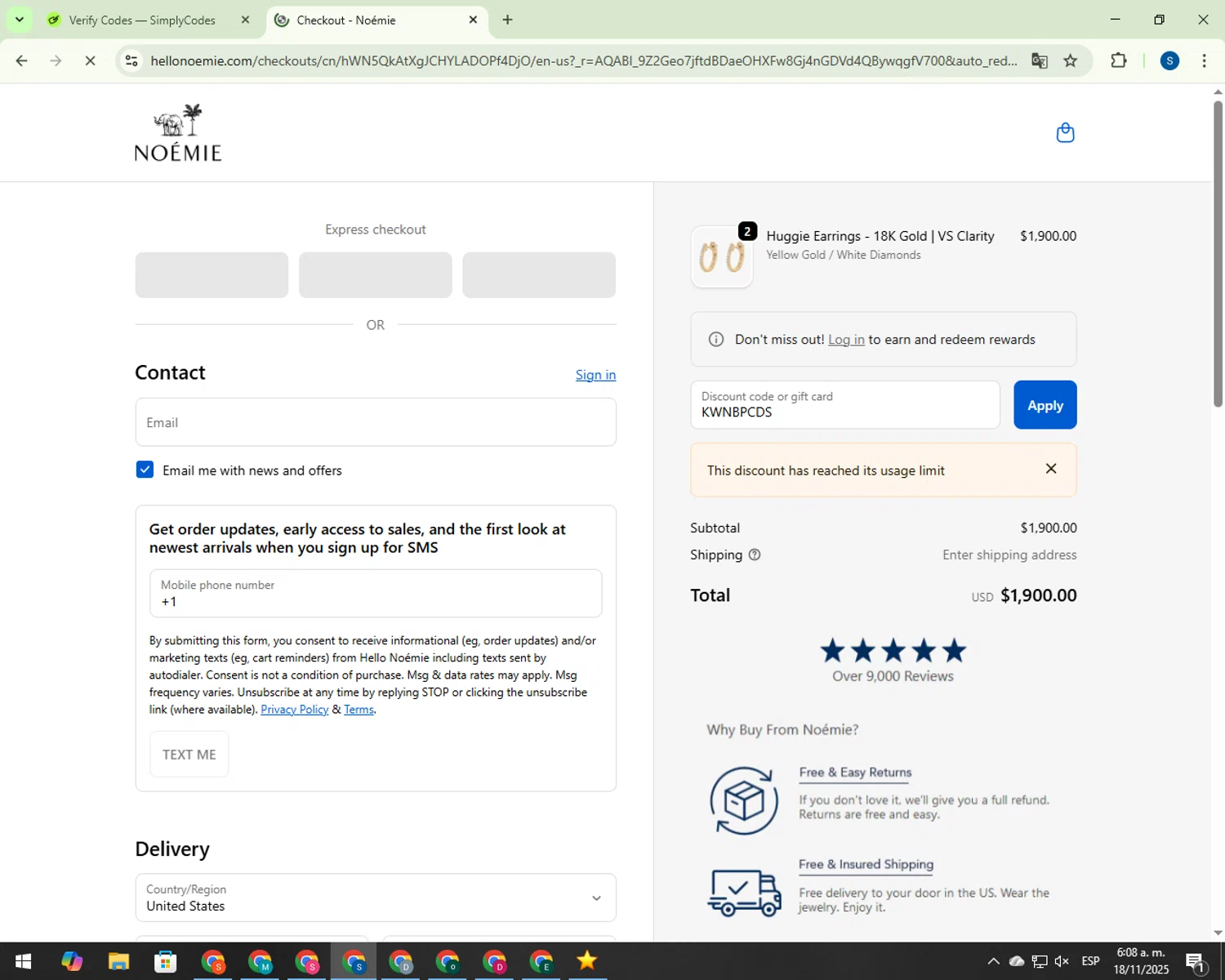Viewport: 1225px width, 980px height.
Task: Click the TEXT ME button
Action: tap(189, 755)
